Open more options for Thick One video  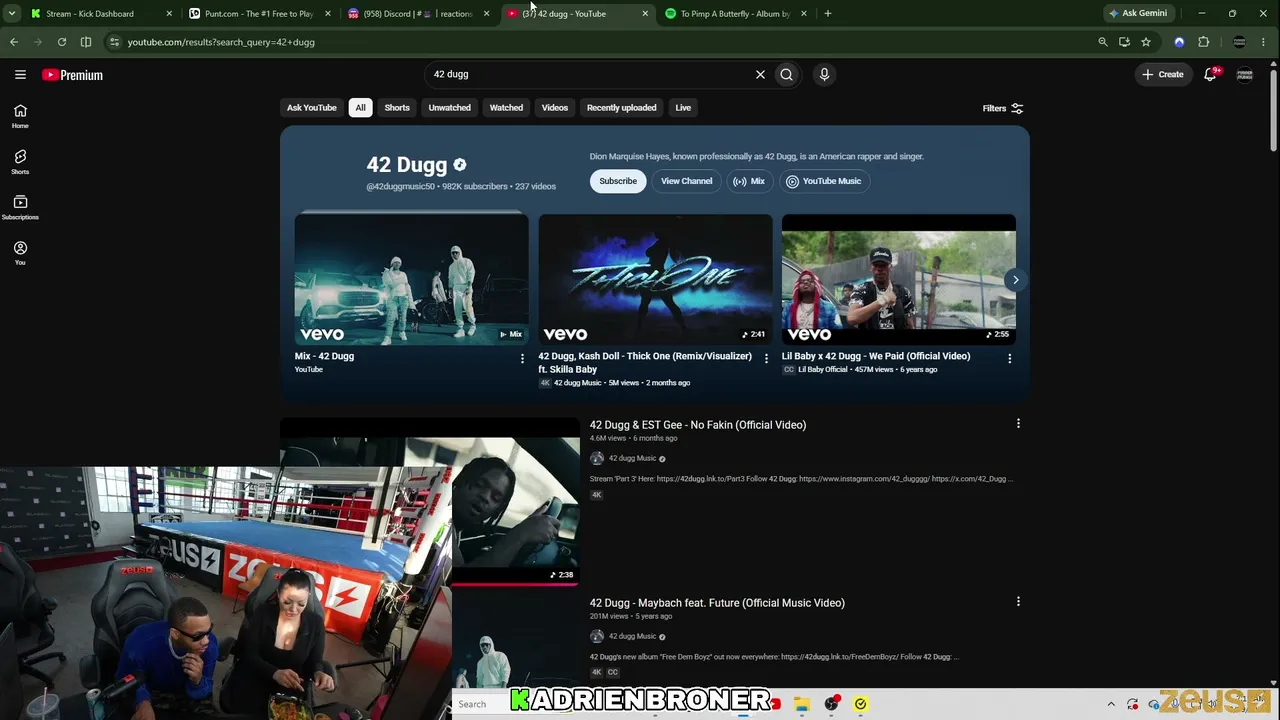[766, 358]
